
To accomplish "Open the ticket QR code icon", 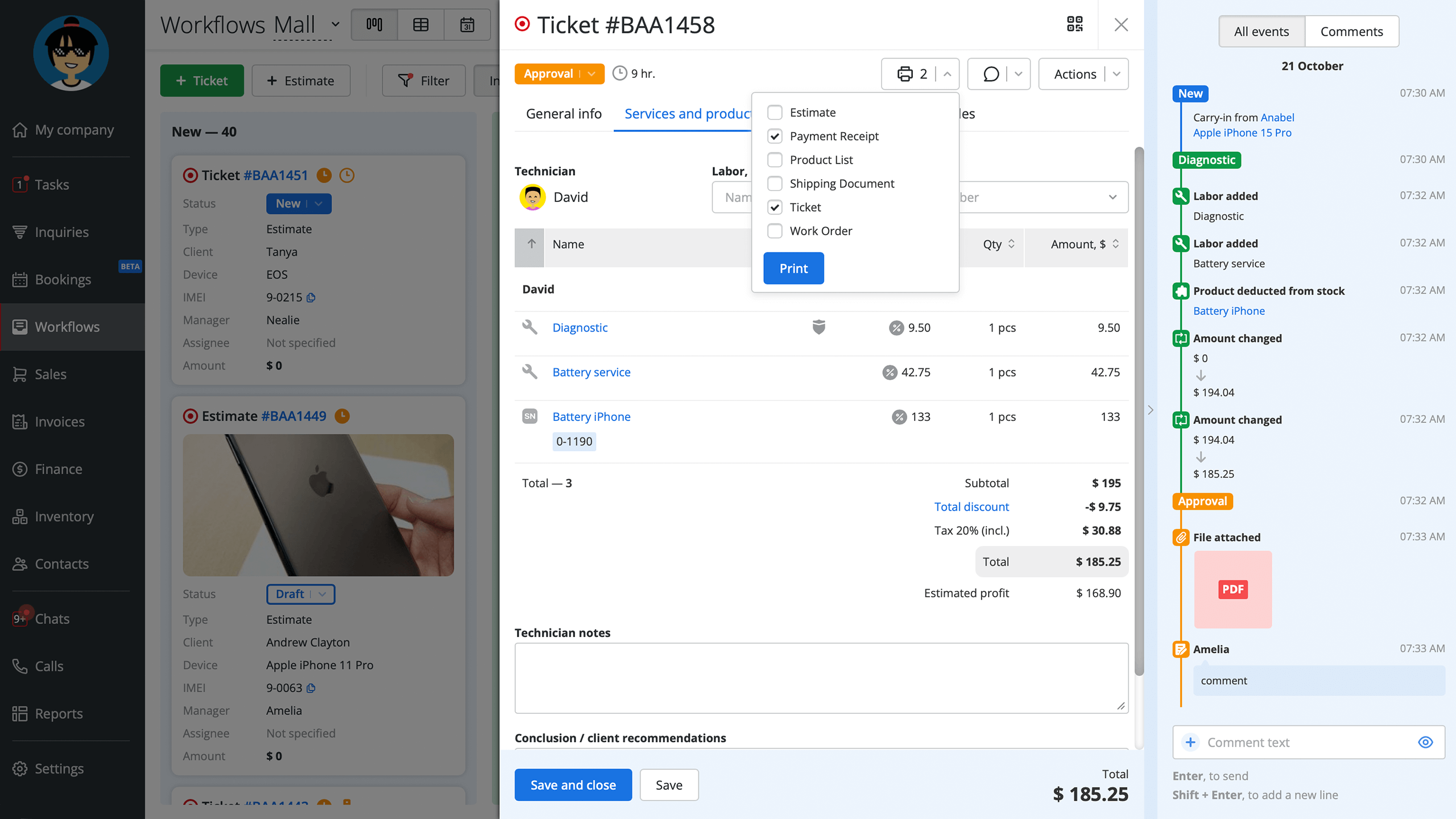I will click(x=1074, y=24).
